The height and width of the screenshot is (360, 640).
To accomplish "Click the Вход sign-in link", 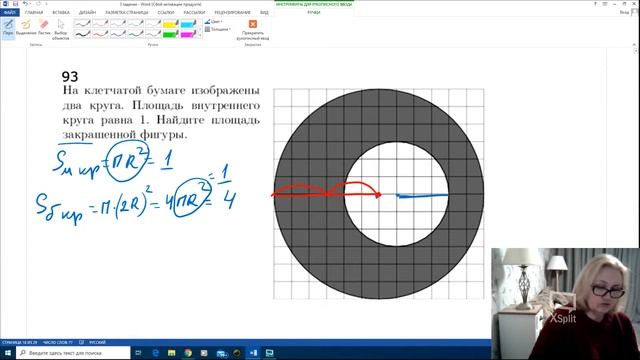I will tap(624, 13).
